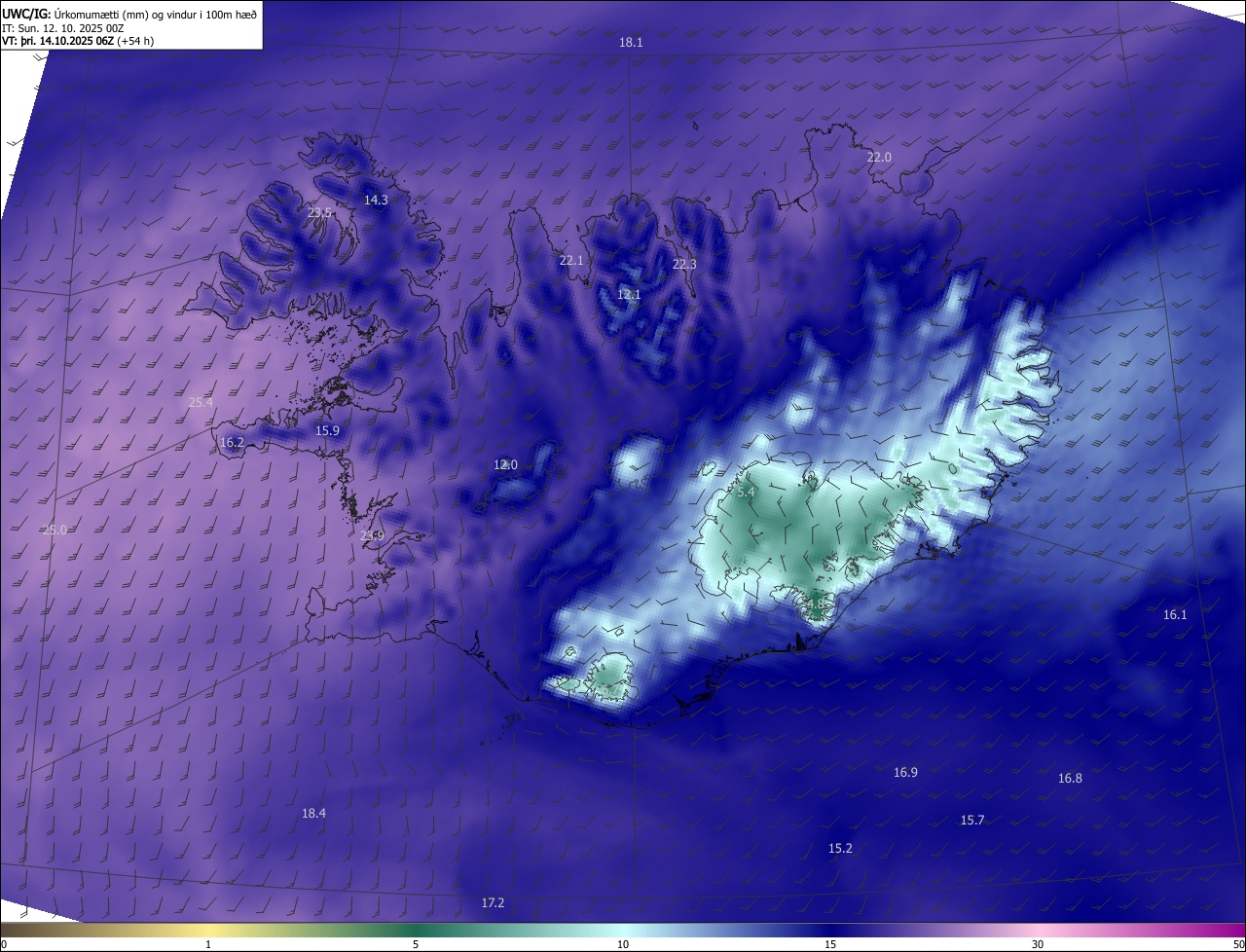The height and width of the screenshot is (952, 1246).
Task: Click the 50 tick on the color scale
Action: click(x=1238, y=944)
